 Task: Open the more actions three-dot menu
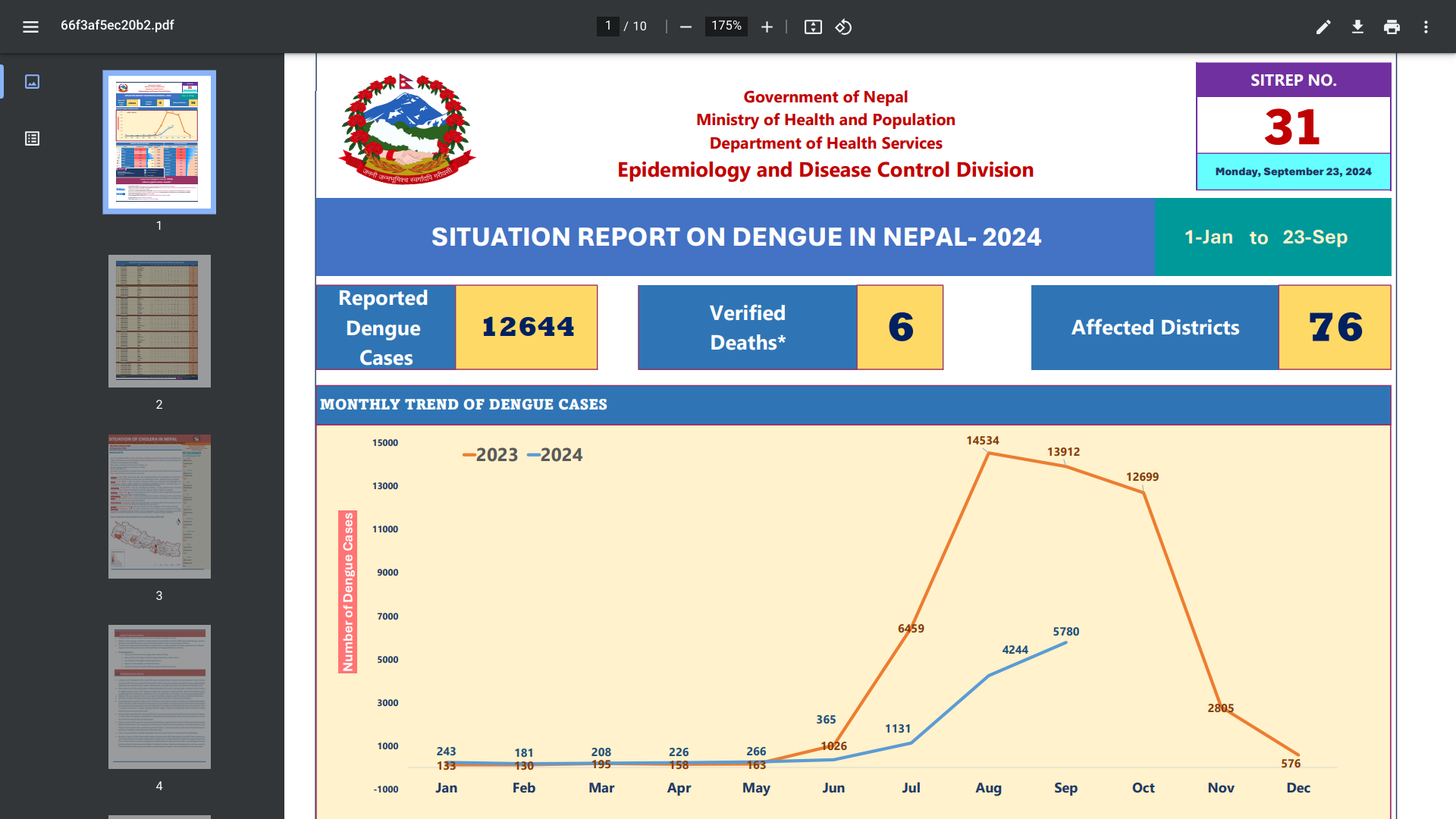click(1426, 27)
